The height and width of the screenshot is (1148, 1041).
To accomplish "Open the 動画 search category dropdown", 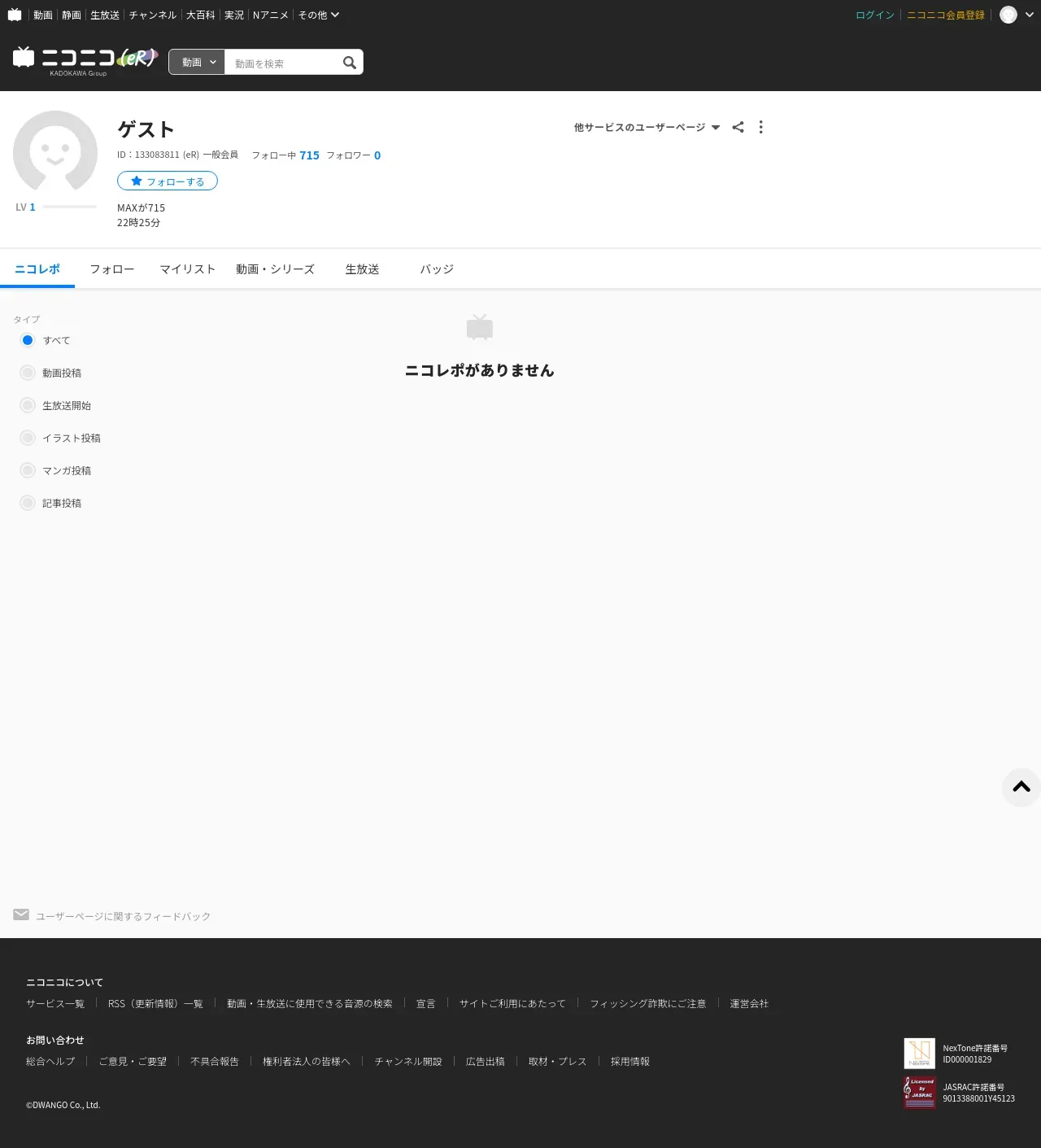I will coord(197,62).
